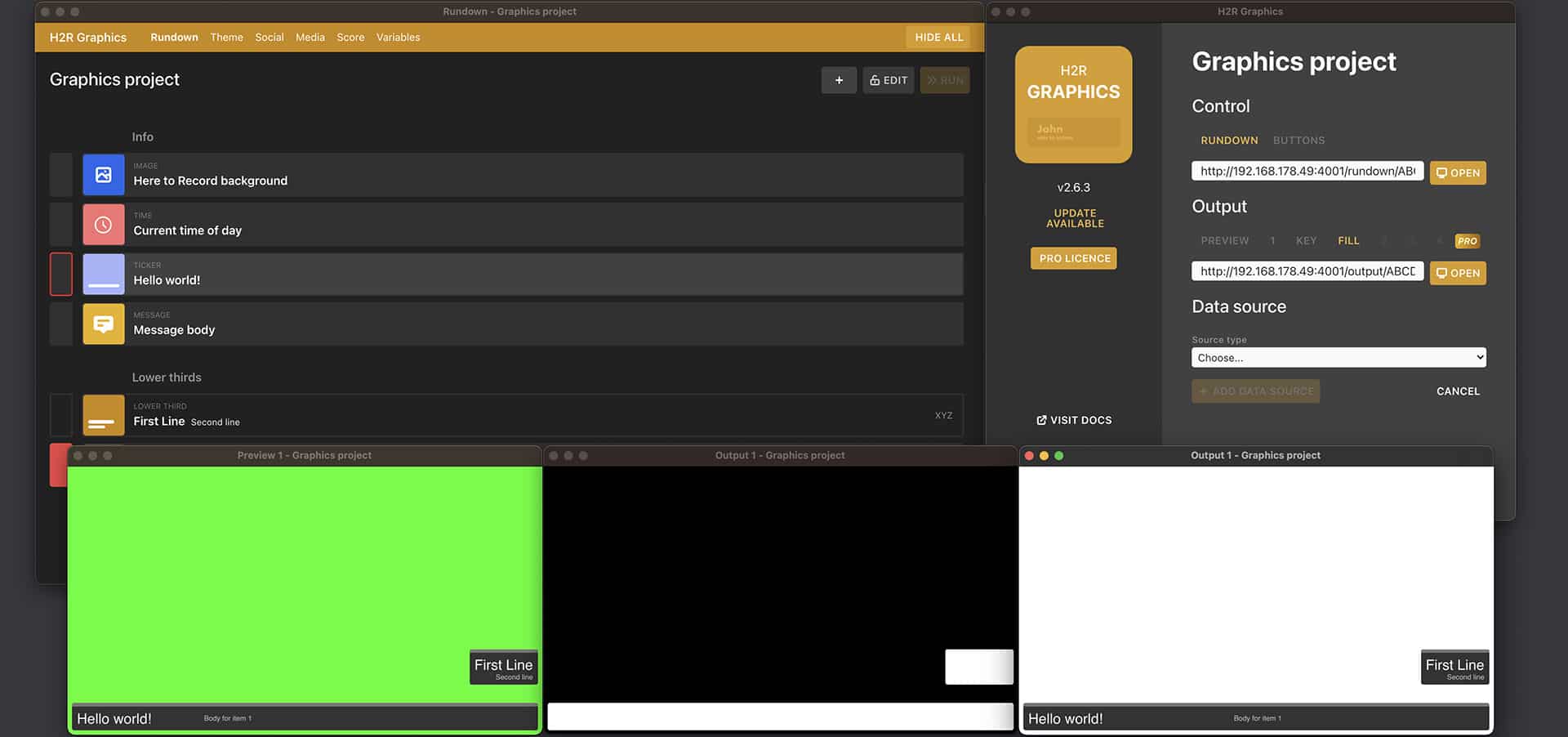
Task: Switch to the Theme tab
Action: 226,38
